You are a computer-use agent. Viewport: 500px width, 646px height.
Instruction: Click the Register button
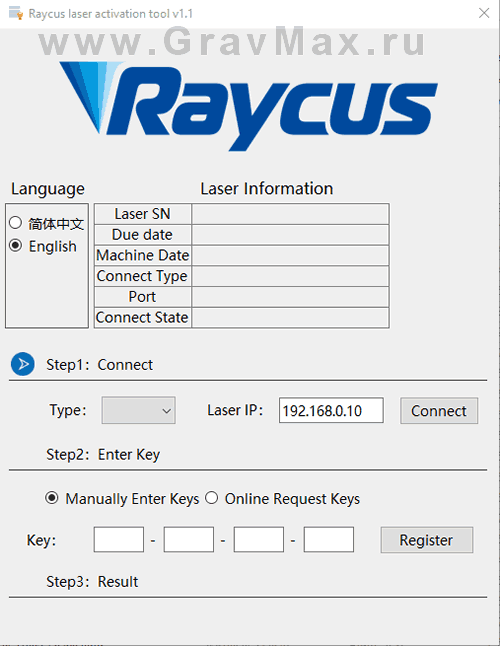[427, 540]
